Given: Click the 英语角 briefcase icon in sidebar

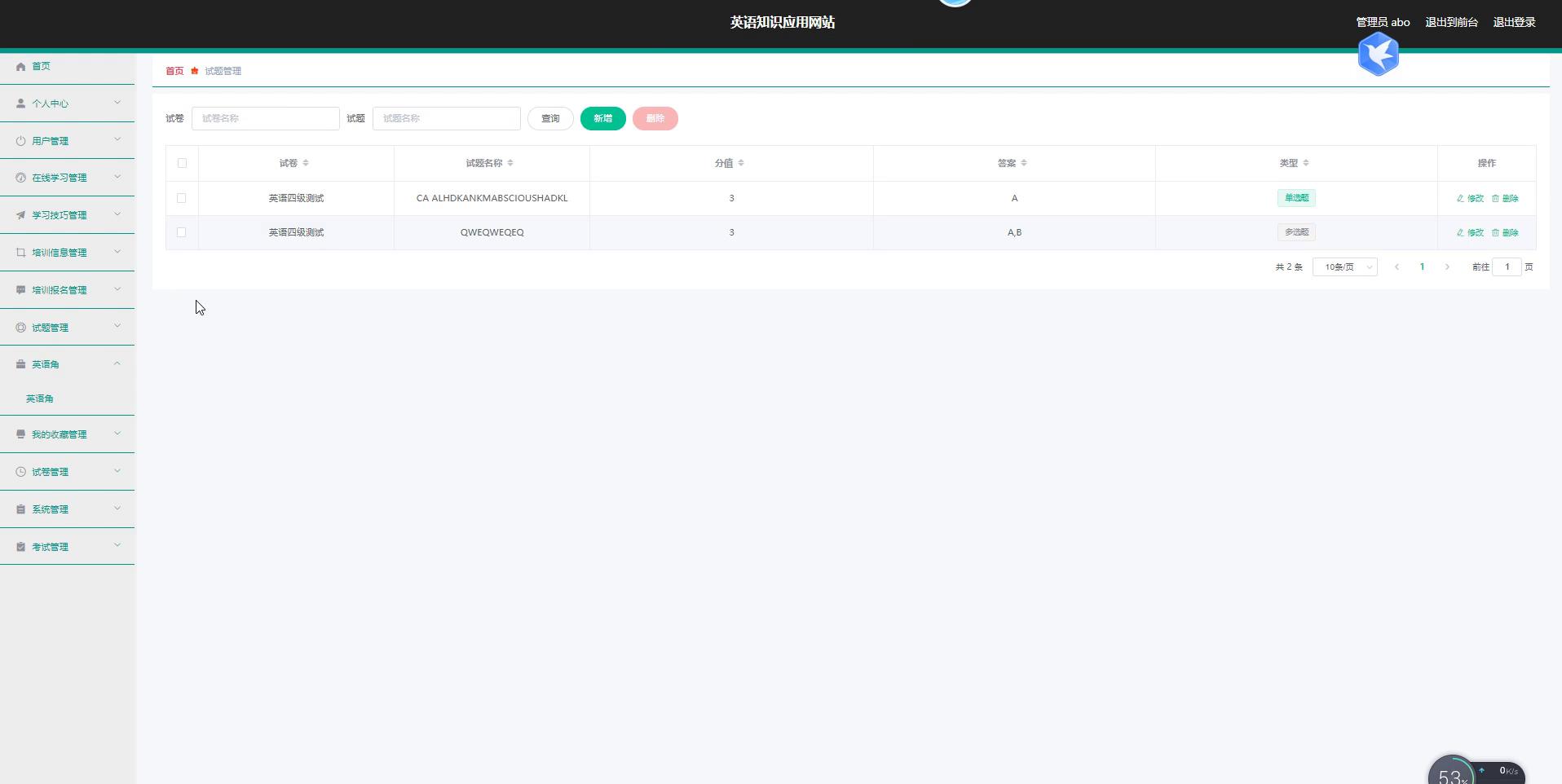Looking at the screenshot, I should pyautogui.click(x=21, y=365).
